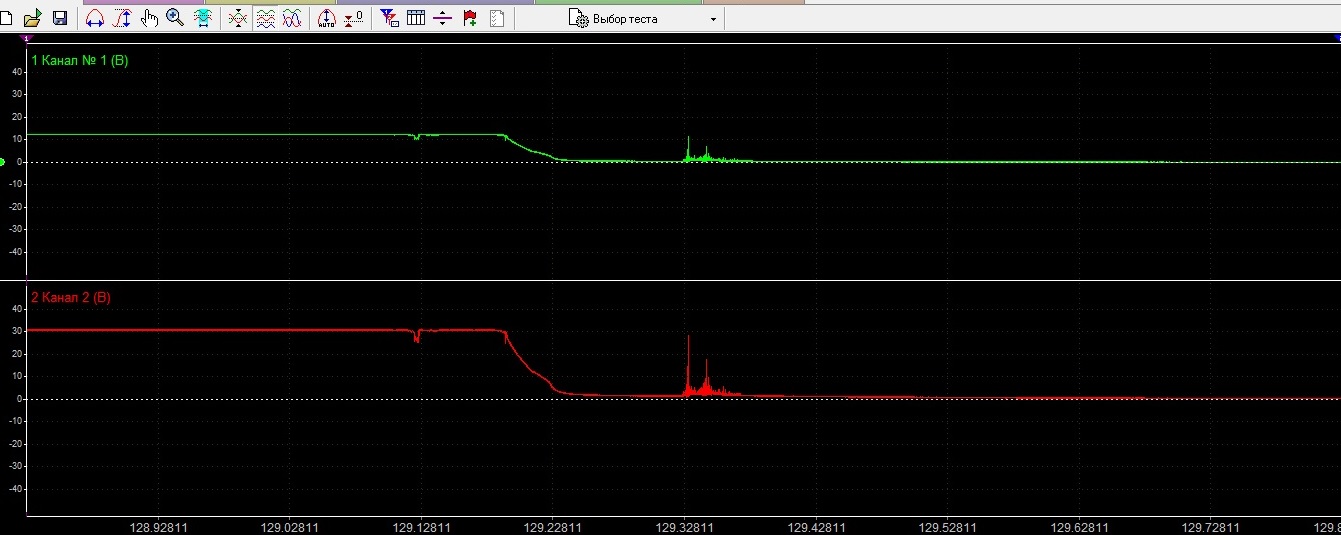Click the green channel 1 zero-level marker

[3, 161]
